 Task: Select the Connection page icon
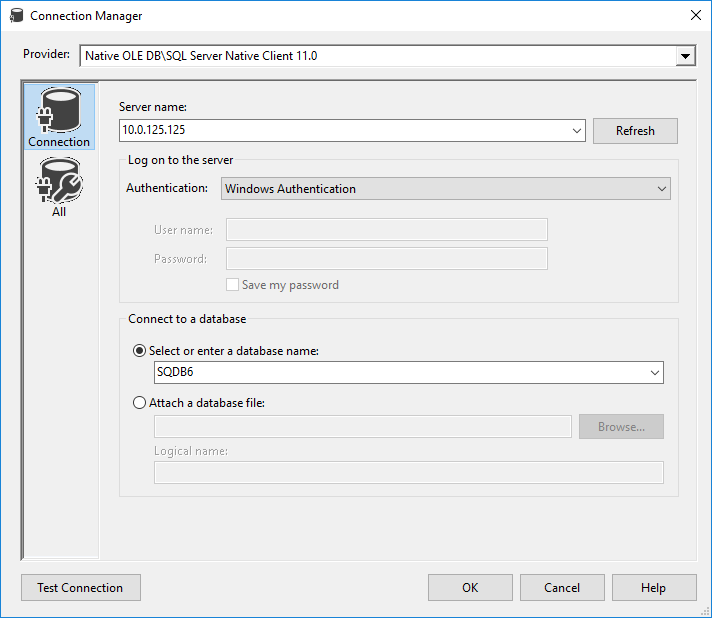coord(59,117)
